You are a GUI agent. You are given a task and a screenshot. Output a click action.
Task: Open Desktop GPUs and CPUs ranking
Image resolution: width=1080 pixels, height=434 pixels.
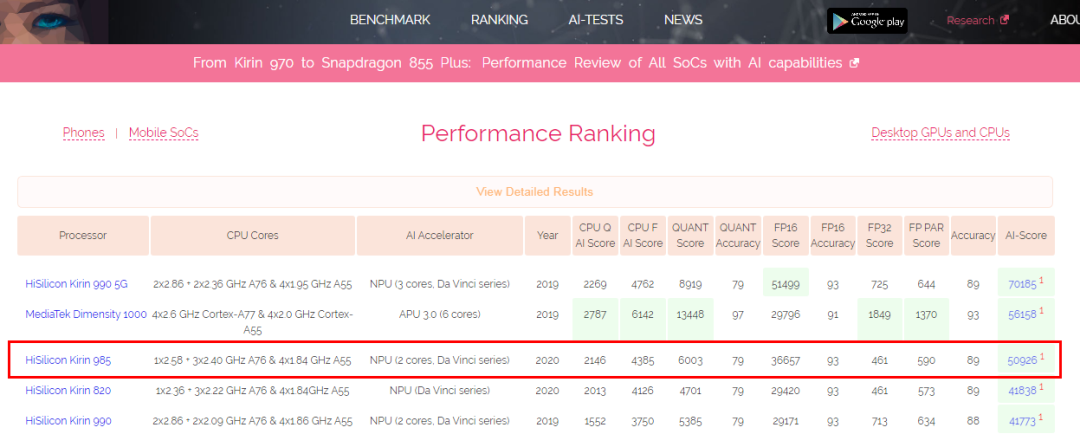tap(941, 132)
